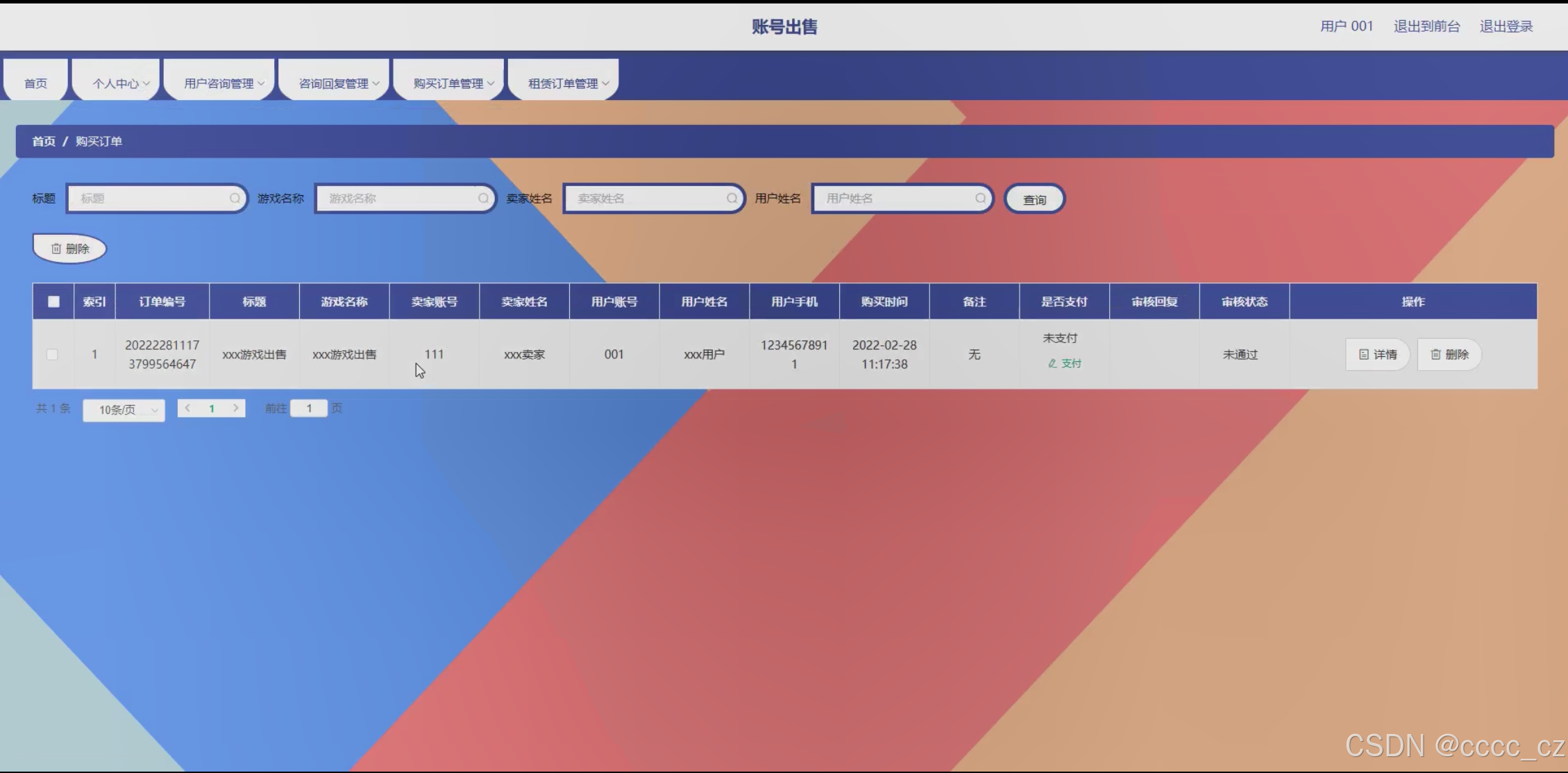Viewport: 1568px width, 773px height.
Task: Click search icon in 游戏名称 field
Action: click(x=483, y=199)
